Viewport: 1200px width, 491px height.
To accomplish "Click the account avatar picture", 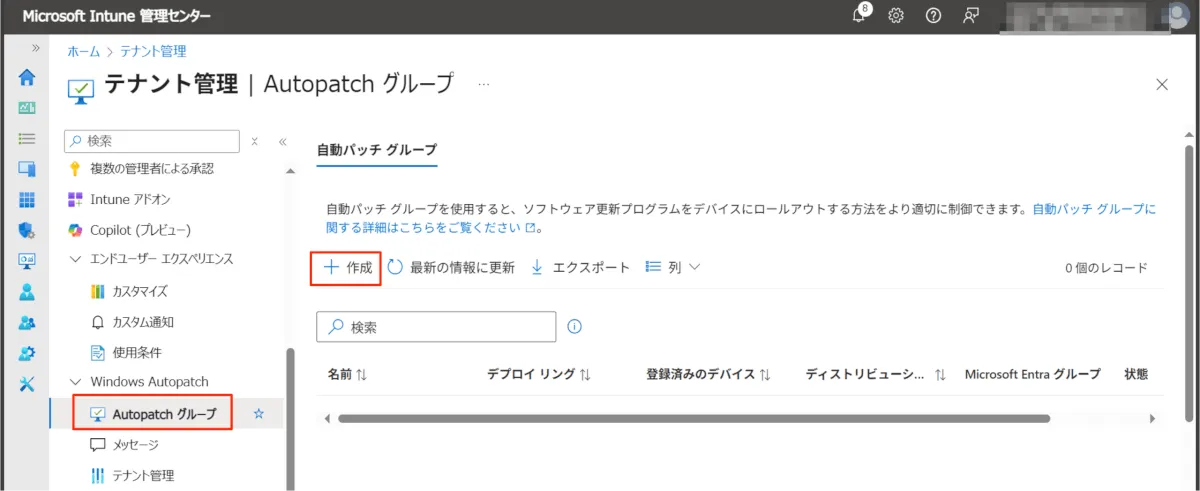I will tap(1179, 16).
